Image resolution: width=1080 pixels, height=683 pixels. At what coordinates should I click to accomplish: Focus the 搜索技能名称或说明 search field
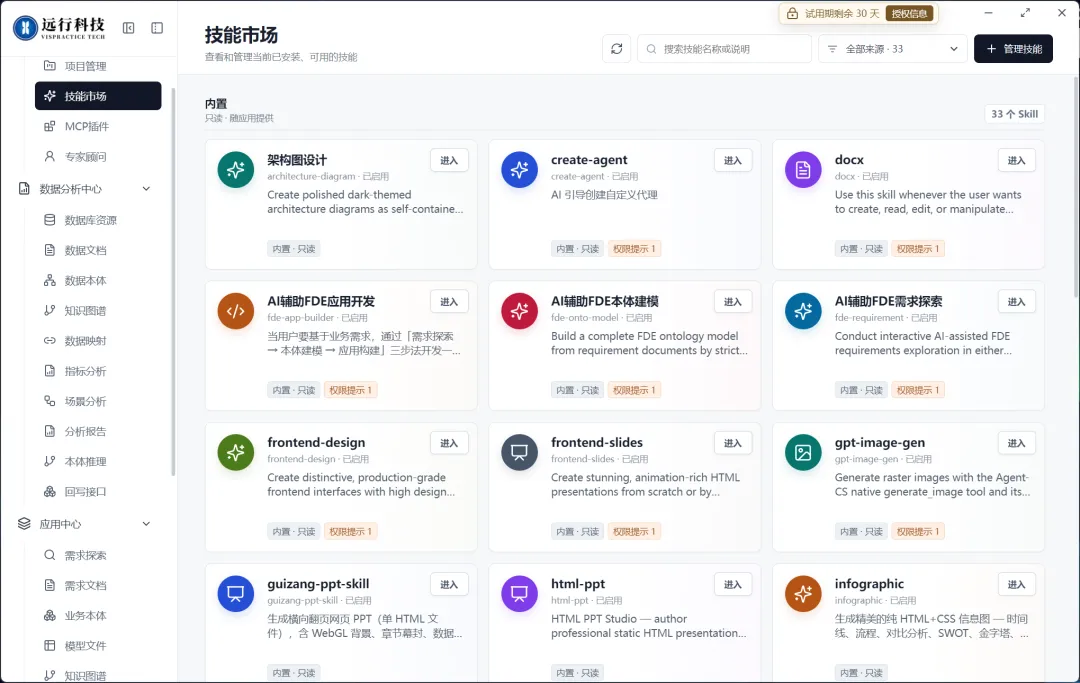(x=725, y=49)
